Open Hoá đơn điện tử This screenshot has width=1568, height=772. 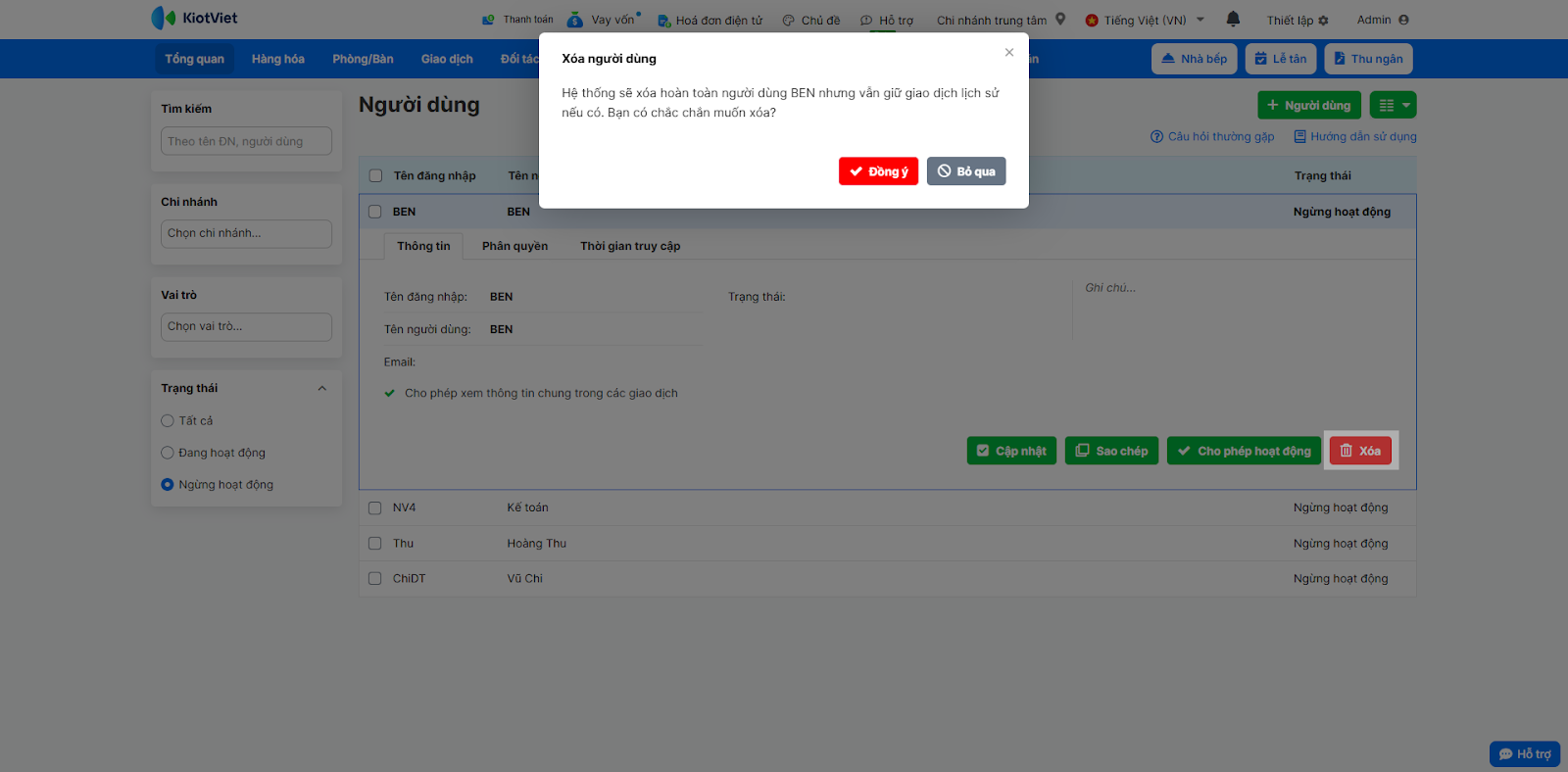click(710, 20)
